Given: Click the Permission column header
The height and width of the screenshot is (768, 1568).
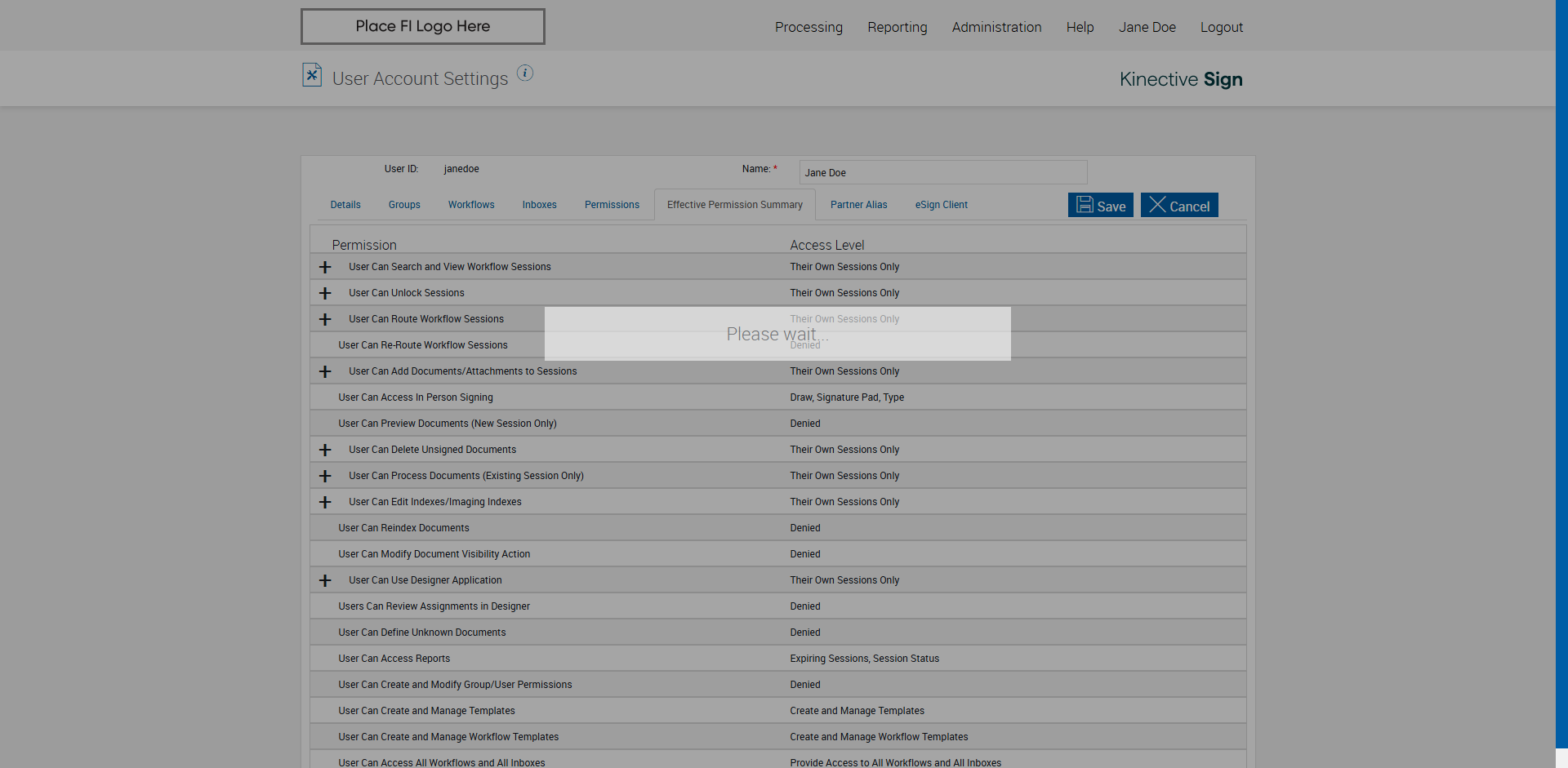Looking at the screenshot, I should pos(364,245).
